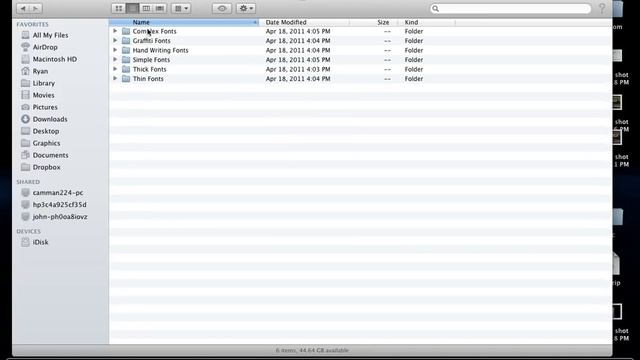Click the Hand Writing Fonts name

pyautogui.click(x=160, y=50)
